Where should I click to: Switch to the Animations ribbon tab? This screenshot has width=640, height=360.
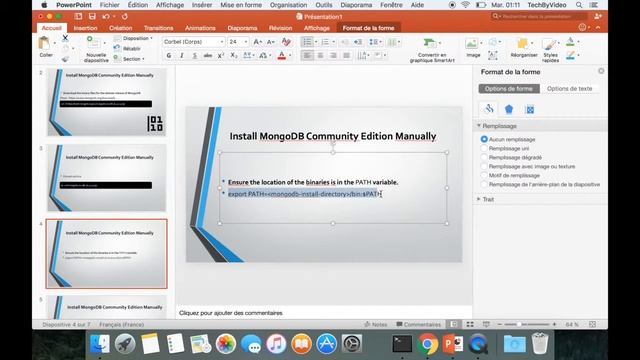coord(200,28)
